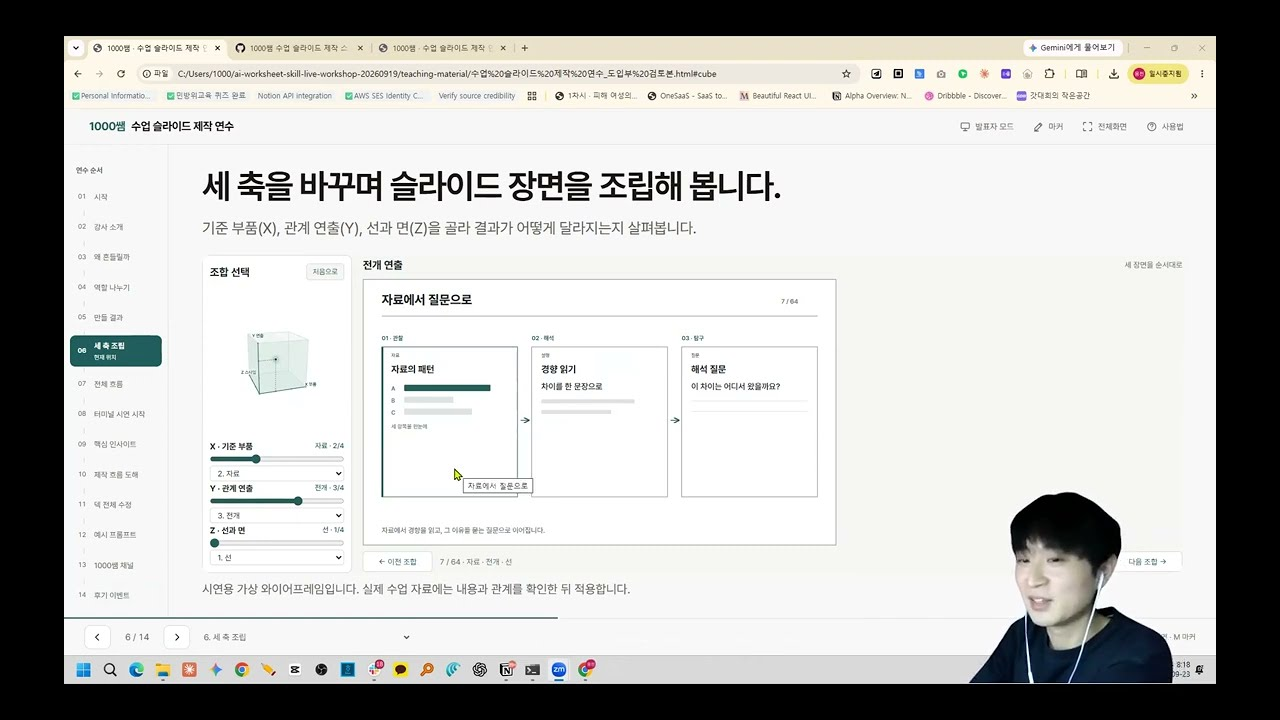Viewport: 1280px width, 720px height.
Task: Select 05 만든 결과 in the sidebar
Action: (115, 317)
